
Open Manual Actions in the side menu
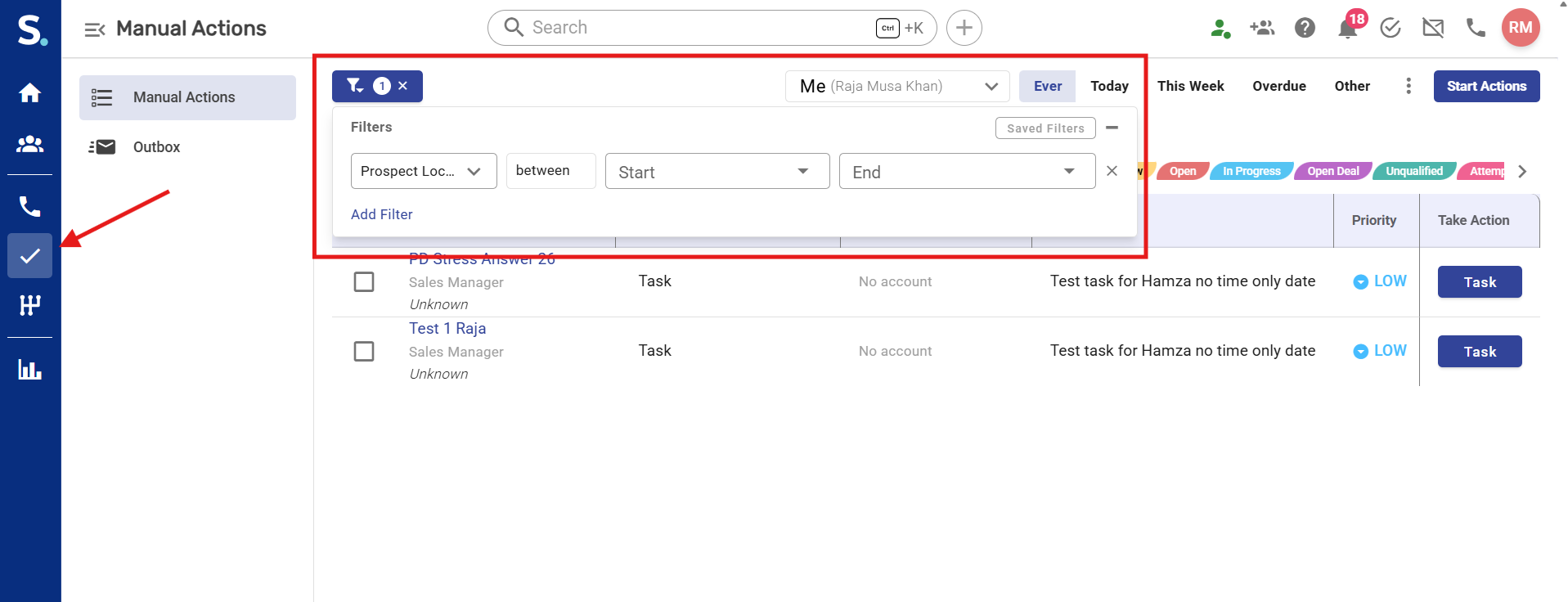[187, 97]
